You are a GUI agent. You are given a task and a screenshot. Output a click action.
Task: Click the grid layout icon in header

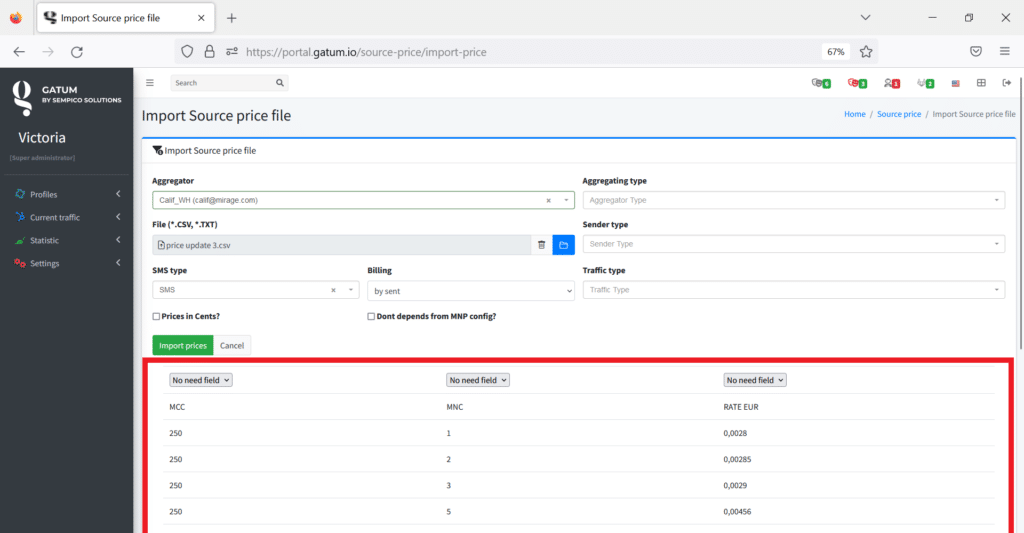pos(981,83)
